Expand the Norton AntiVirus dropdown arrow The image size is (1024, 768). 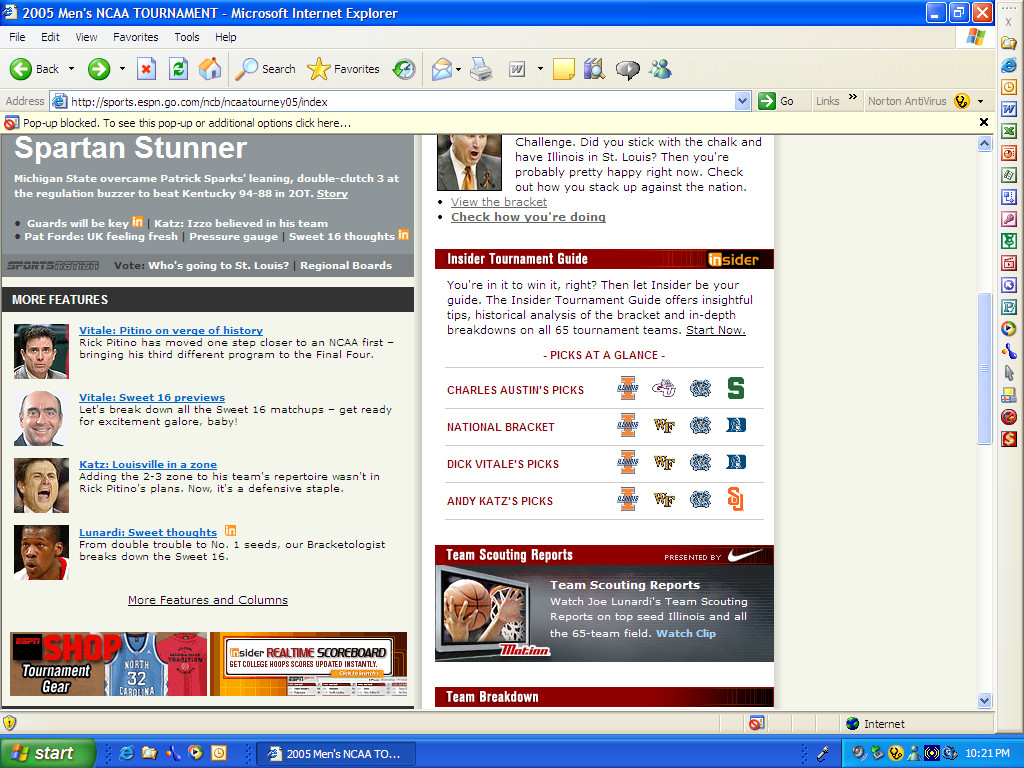pos(980,101)
